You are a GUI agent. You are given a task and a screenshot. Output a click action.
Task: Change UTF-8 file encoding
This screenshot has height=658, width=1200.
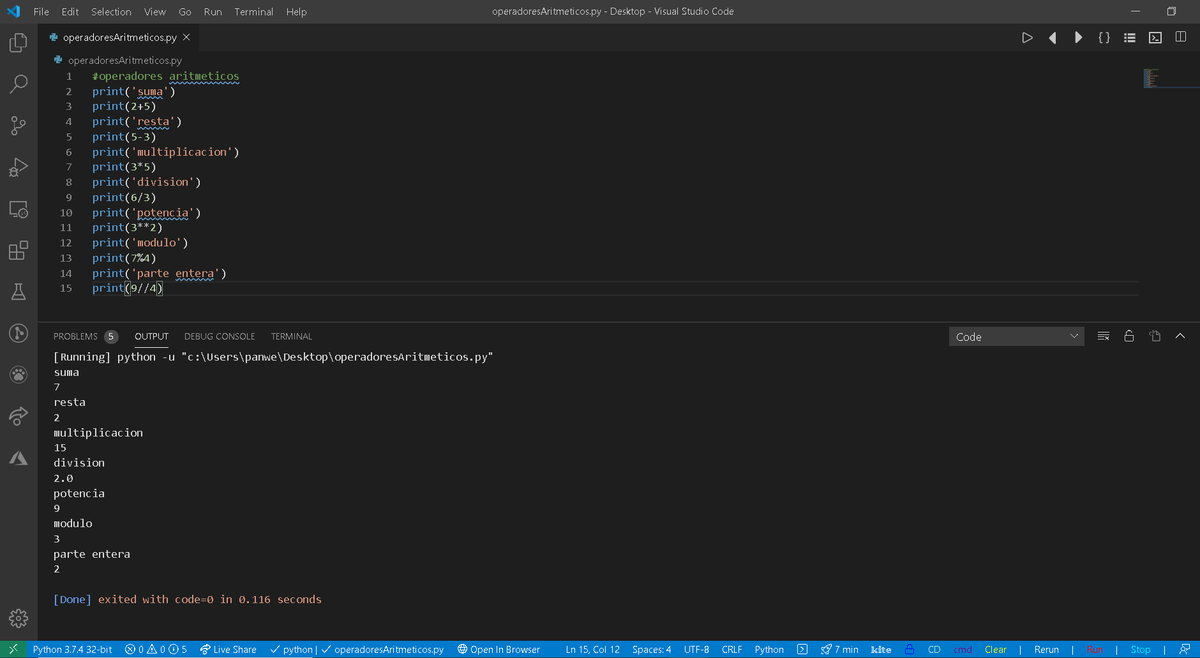click(697, 649)
